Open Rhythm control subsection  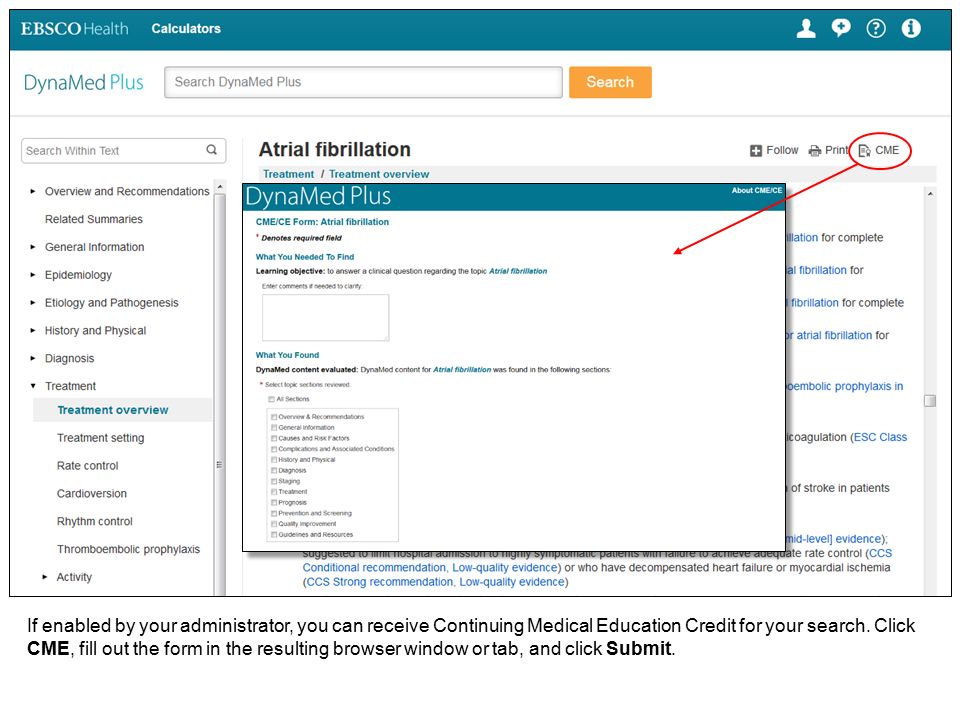tap(94, 522)
